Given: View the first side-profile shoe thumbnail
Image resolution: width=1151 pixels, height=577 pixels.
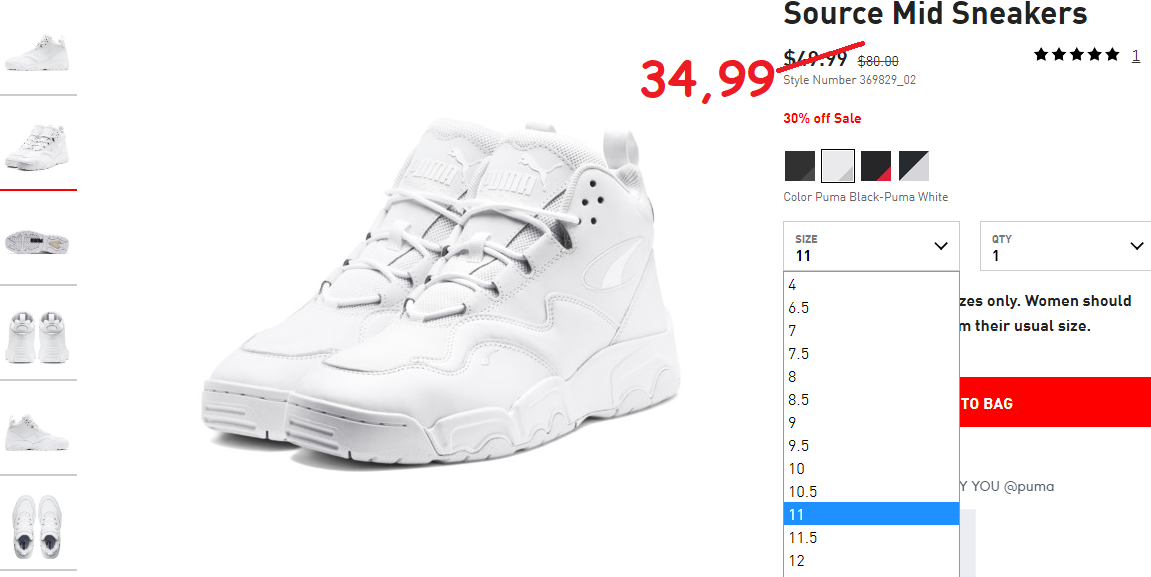Looking at the screenshot, I should (x=37, y=53).
